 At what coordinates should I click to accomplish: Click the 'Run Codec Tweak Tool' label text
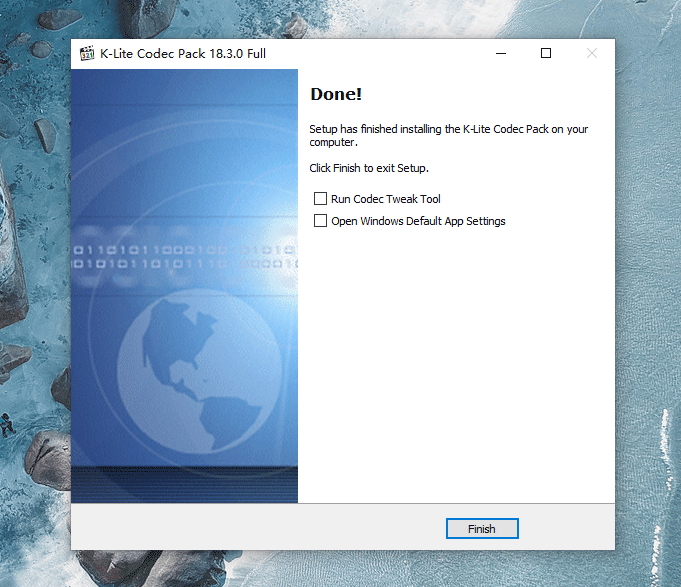pyautogui.click(x=386, y=199)
